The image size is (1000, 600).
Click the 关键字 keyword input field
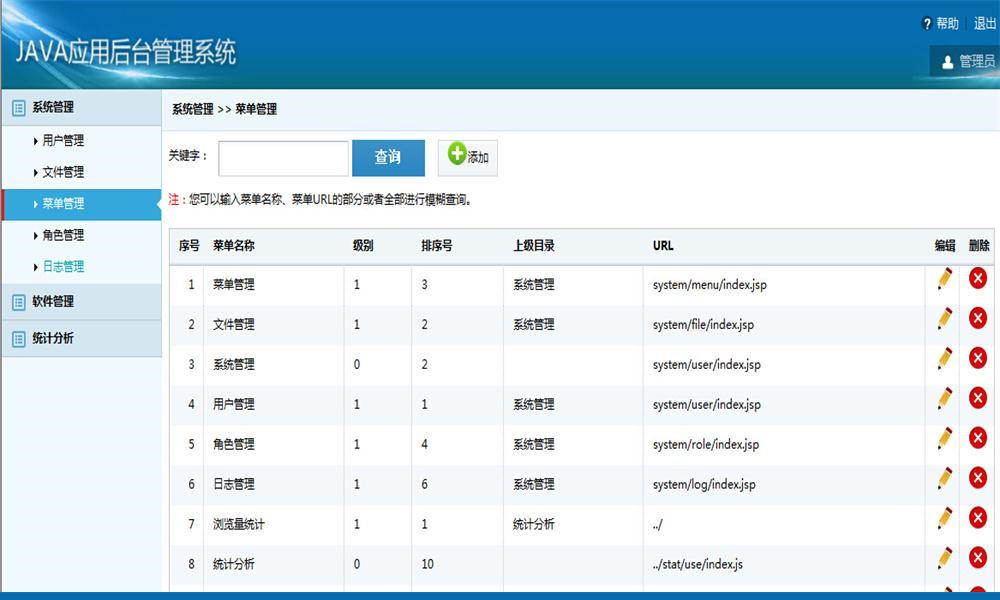[283, 158]
